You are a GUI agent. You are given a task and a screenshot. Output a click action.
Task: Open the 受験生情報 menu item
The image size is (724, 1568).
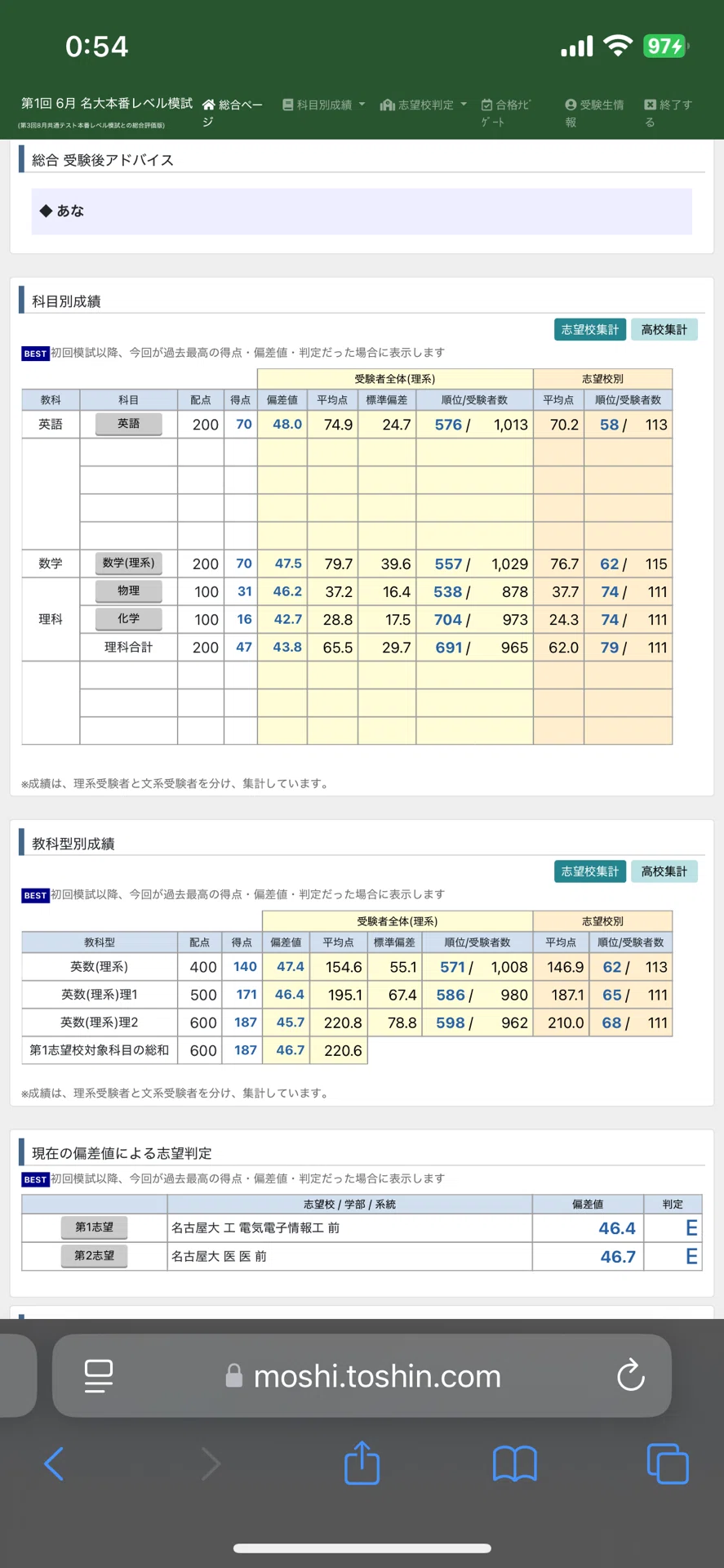click(594, 113)
